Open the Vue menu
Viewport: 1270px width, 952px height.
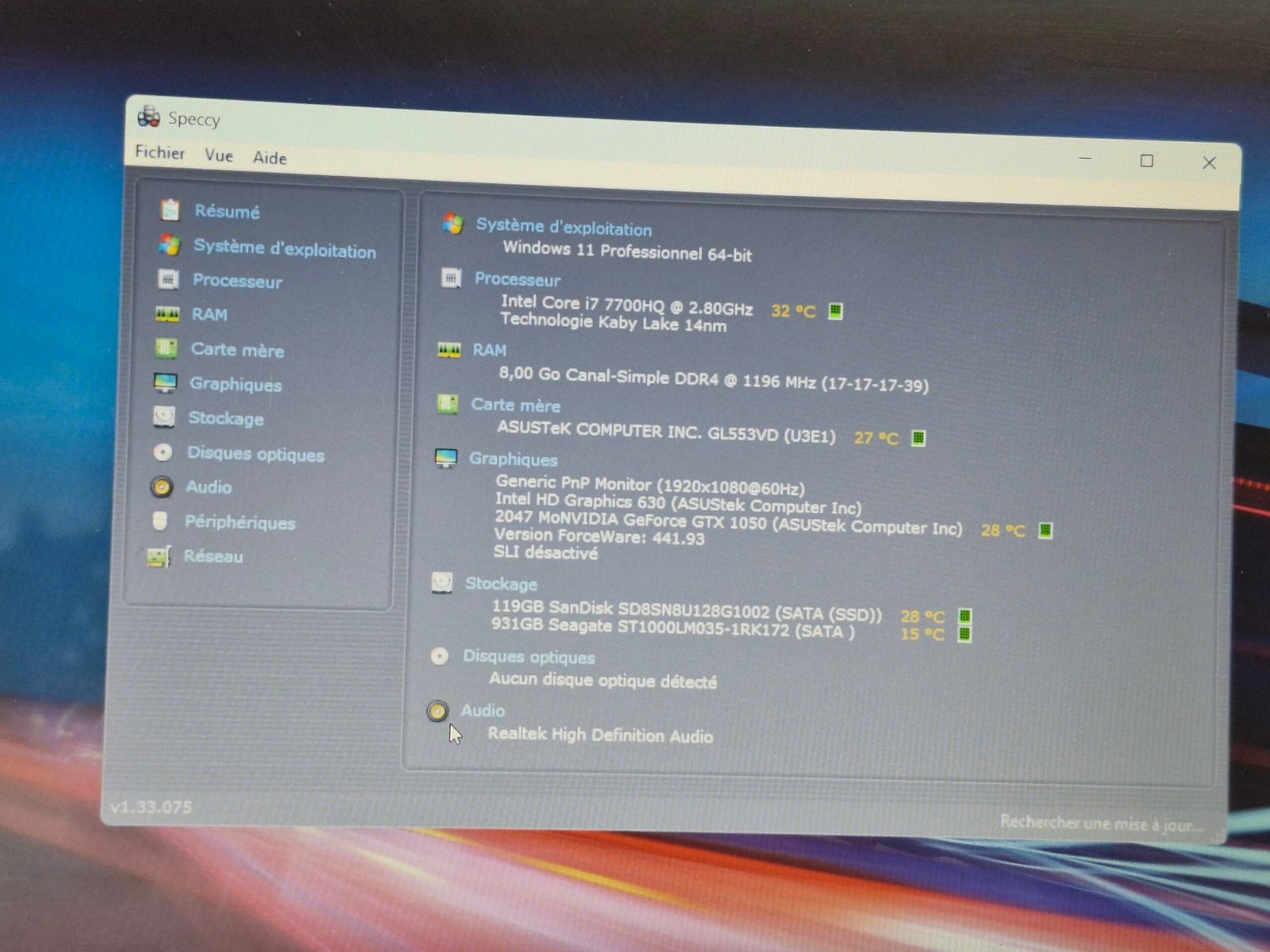(x=219, y=155)
